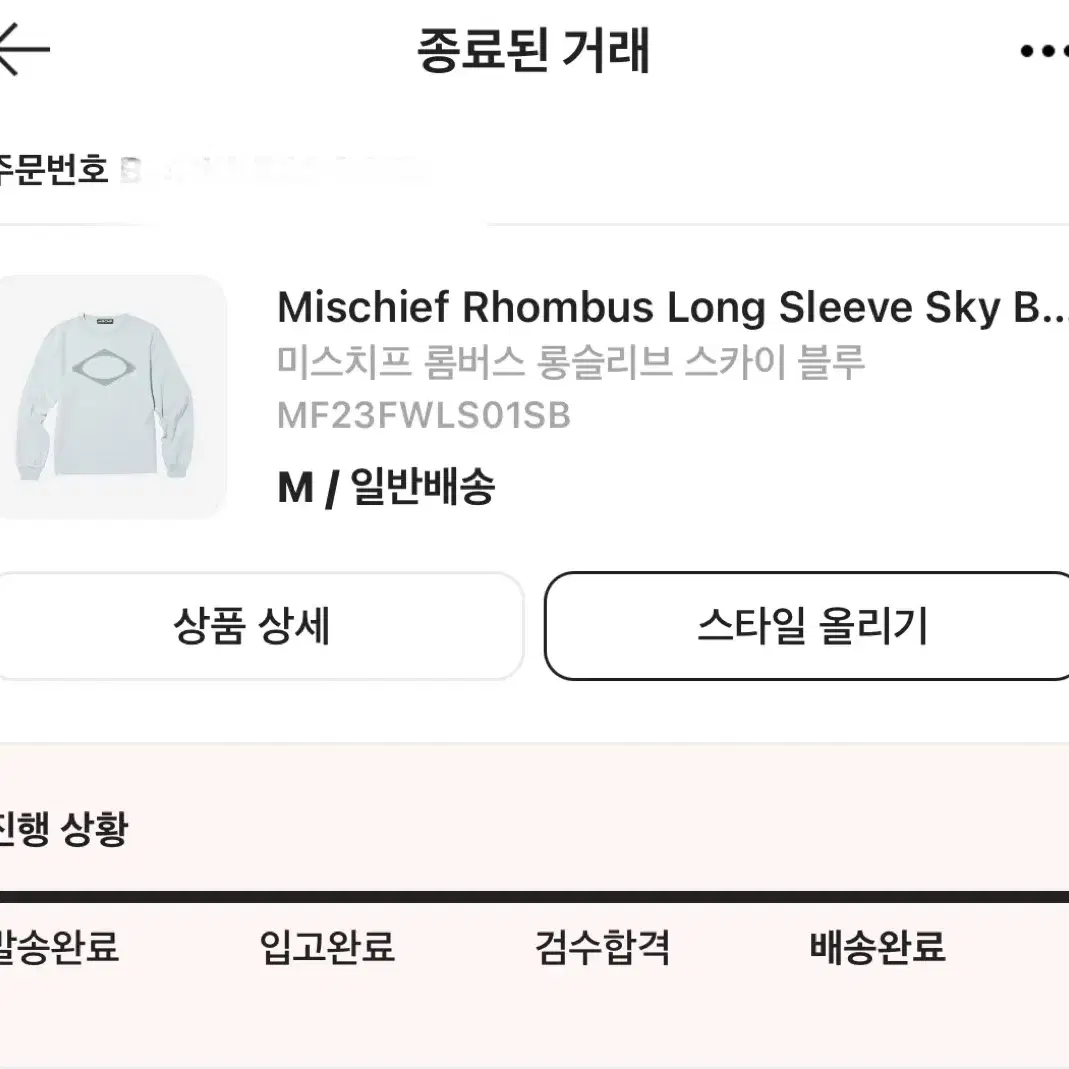The width and height of the screenshot is (1069, 1069).
Task: Open the sky blue long sleeve thumbnail
Action: [x=112, y=397]
